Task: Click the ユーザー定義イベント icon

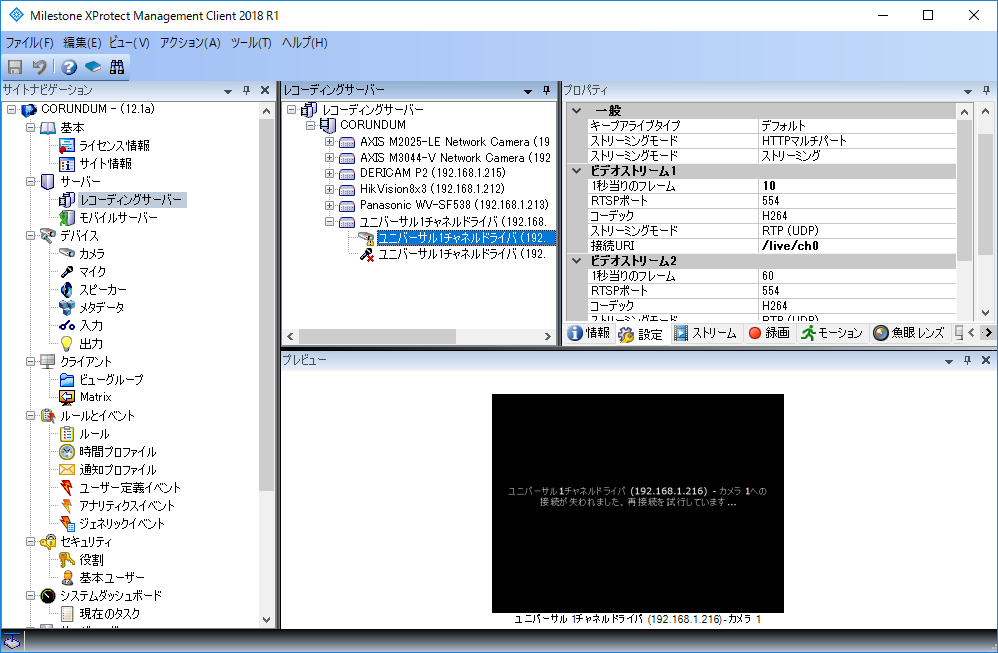Action: (67, 488)
